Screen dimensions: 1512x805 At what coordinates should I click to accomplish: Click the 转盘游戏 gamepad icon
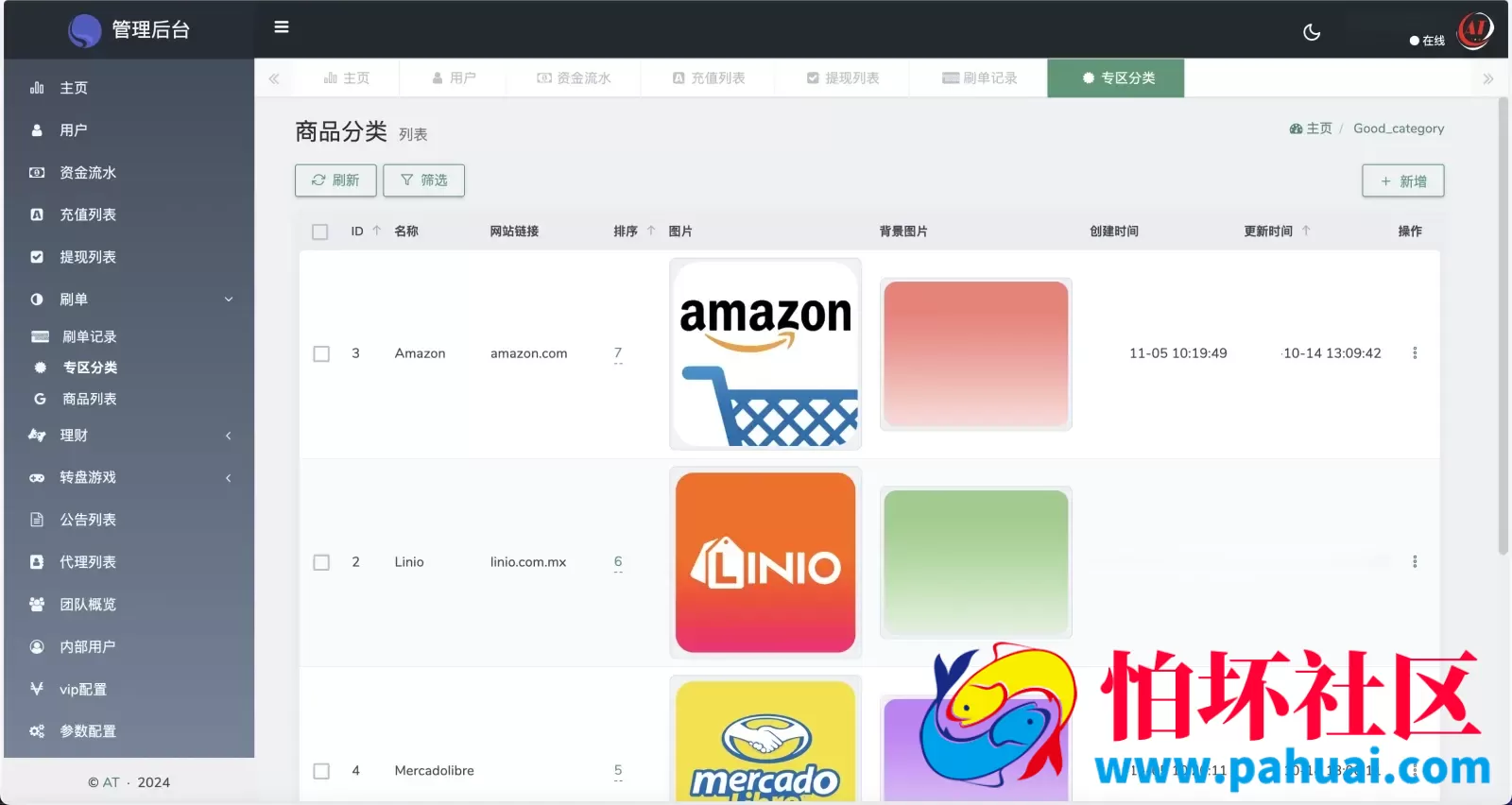pyautogui.click(x=37, y=478)
